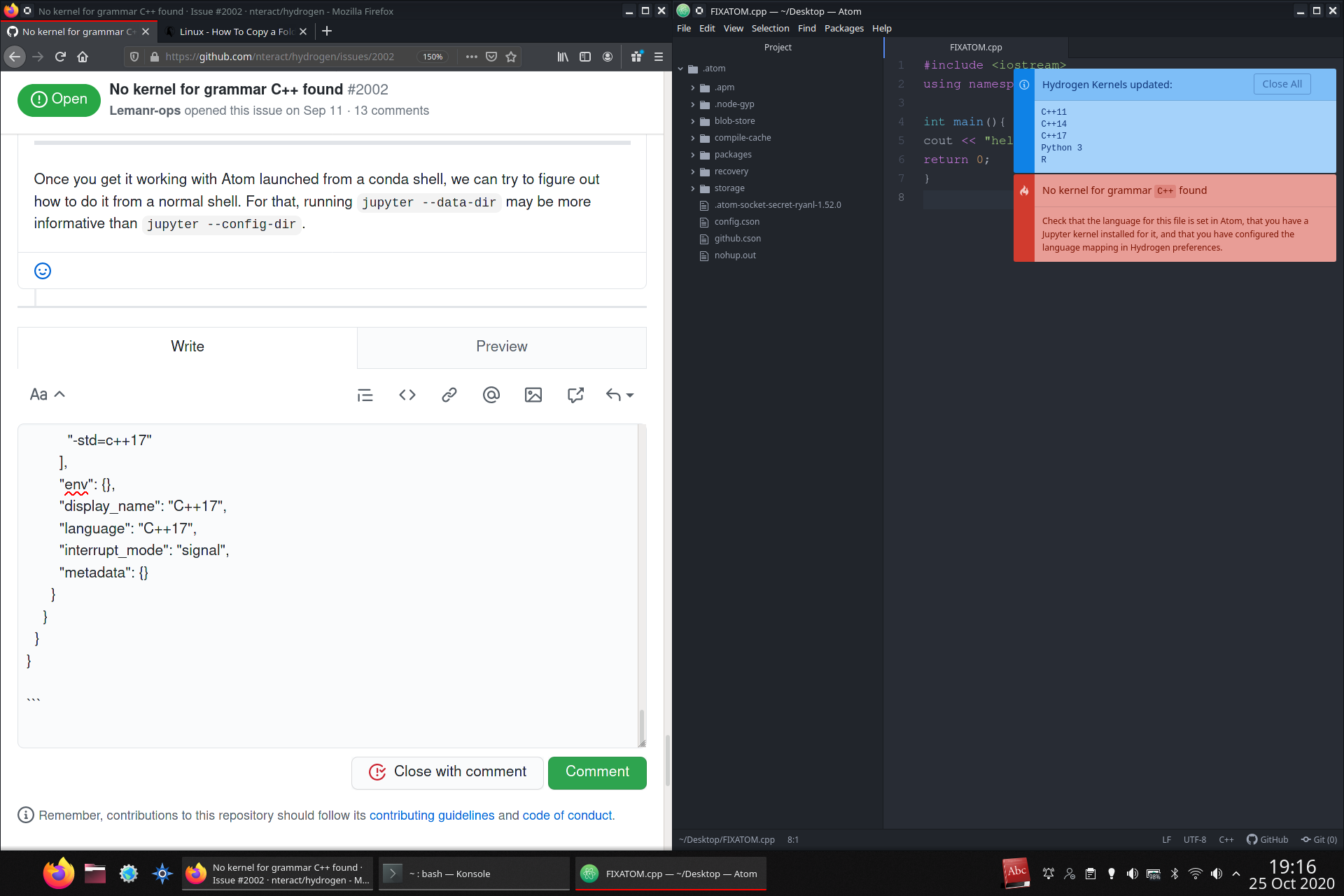Insert a code block using the markdown toolbar icon
Screen dimensions: 1344x896
[407, 394]
